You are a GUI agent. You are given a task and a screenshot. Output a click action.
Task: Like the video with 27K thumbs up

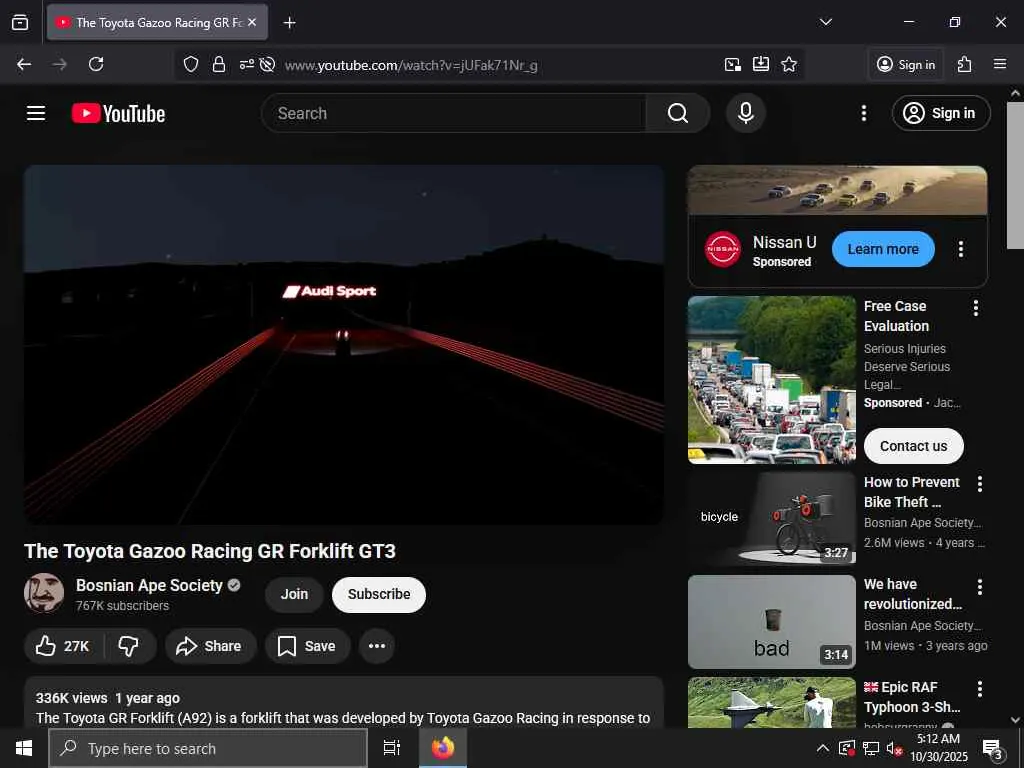coord(63,646)
